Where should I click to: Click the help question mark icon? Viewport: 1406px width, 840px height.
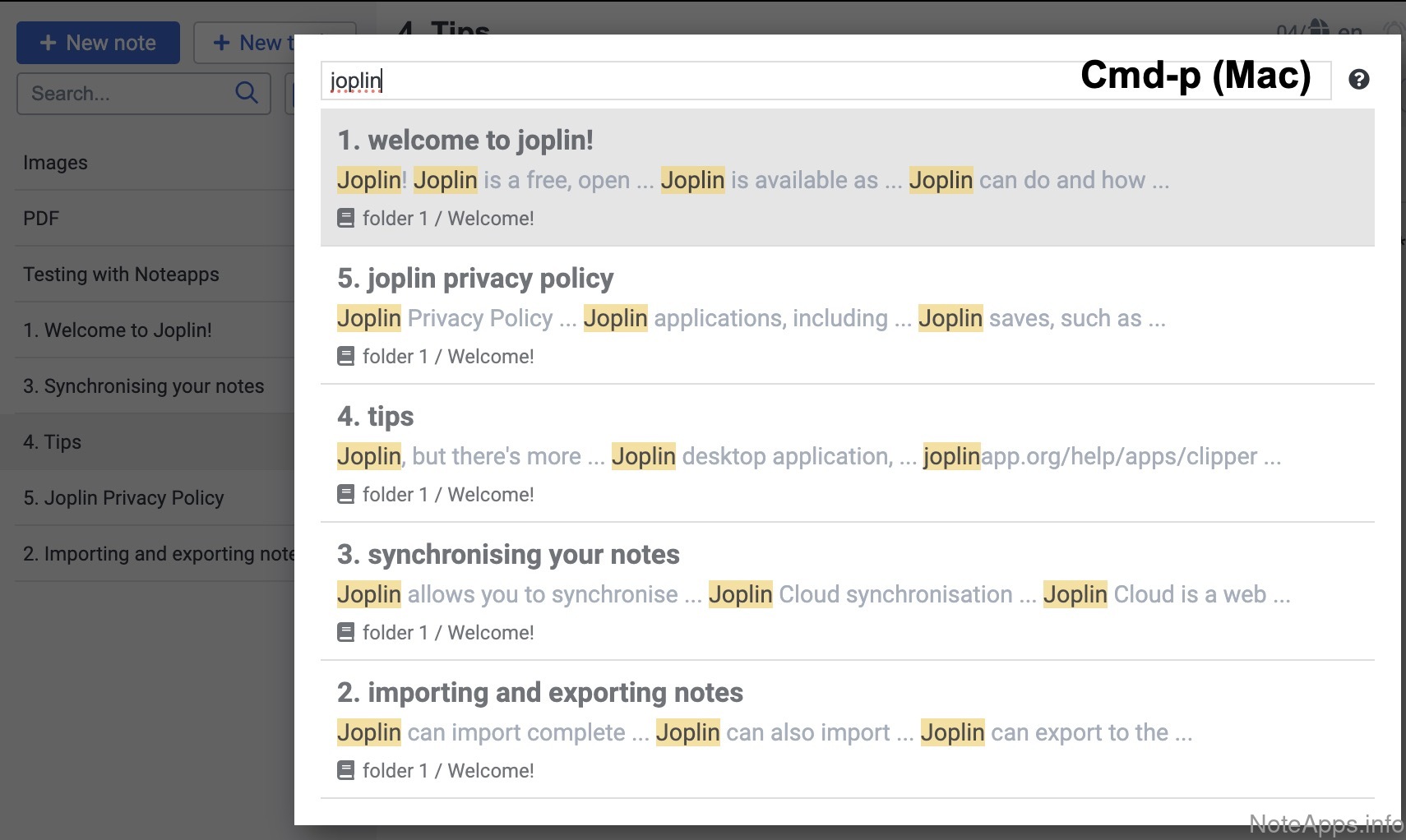point(1358,80)
